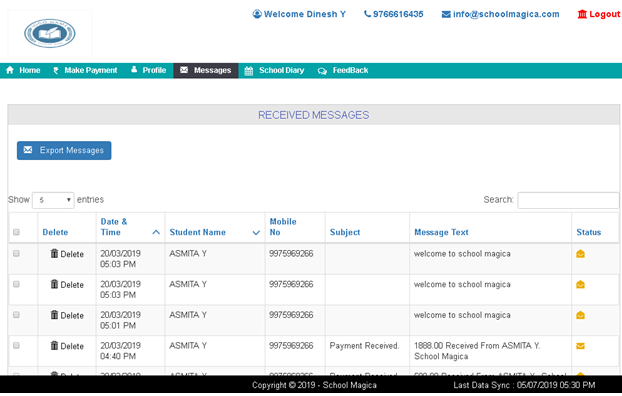Click the Export Messages button
Image resolution: width=622 pixels, height=396 pixels.
64,150
